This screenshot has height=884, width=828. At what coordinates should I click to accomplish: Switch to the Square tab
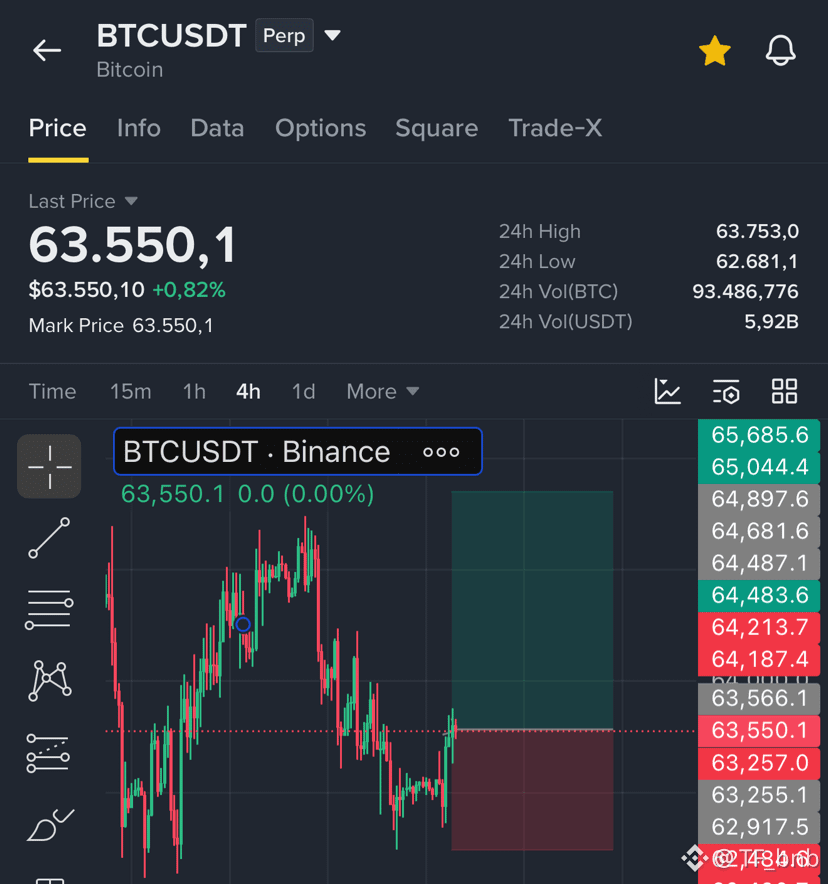[436, 129]
